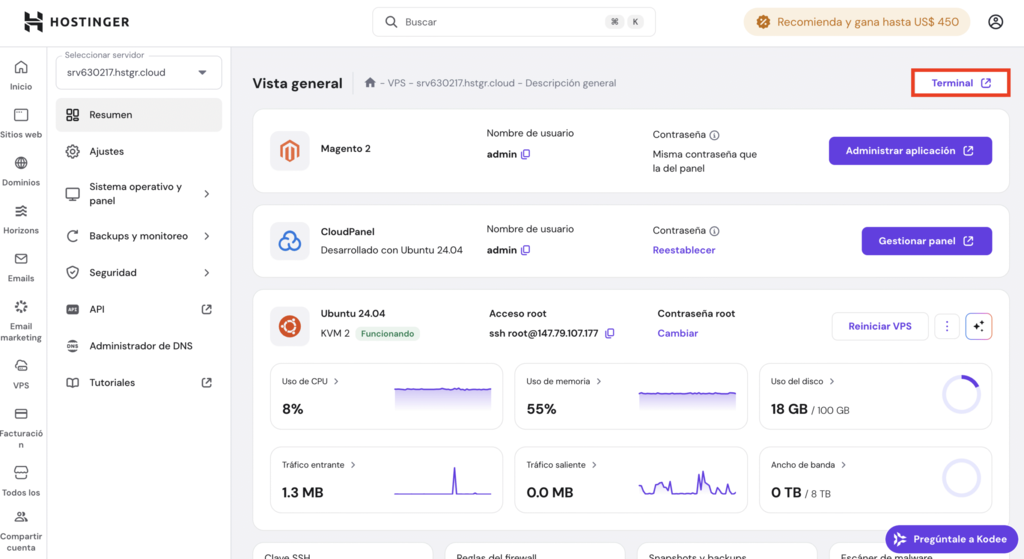Click the Magento 2 logo icon

[x=289, y=150]
